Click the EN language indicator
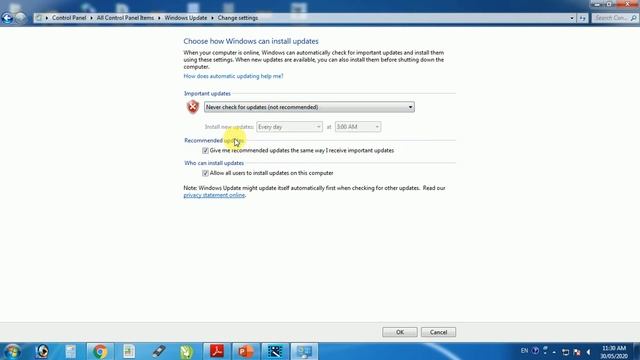 (524, 351)
